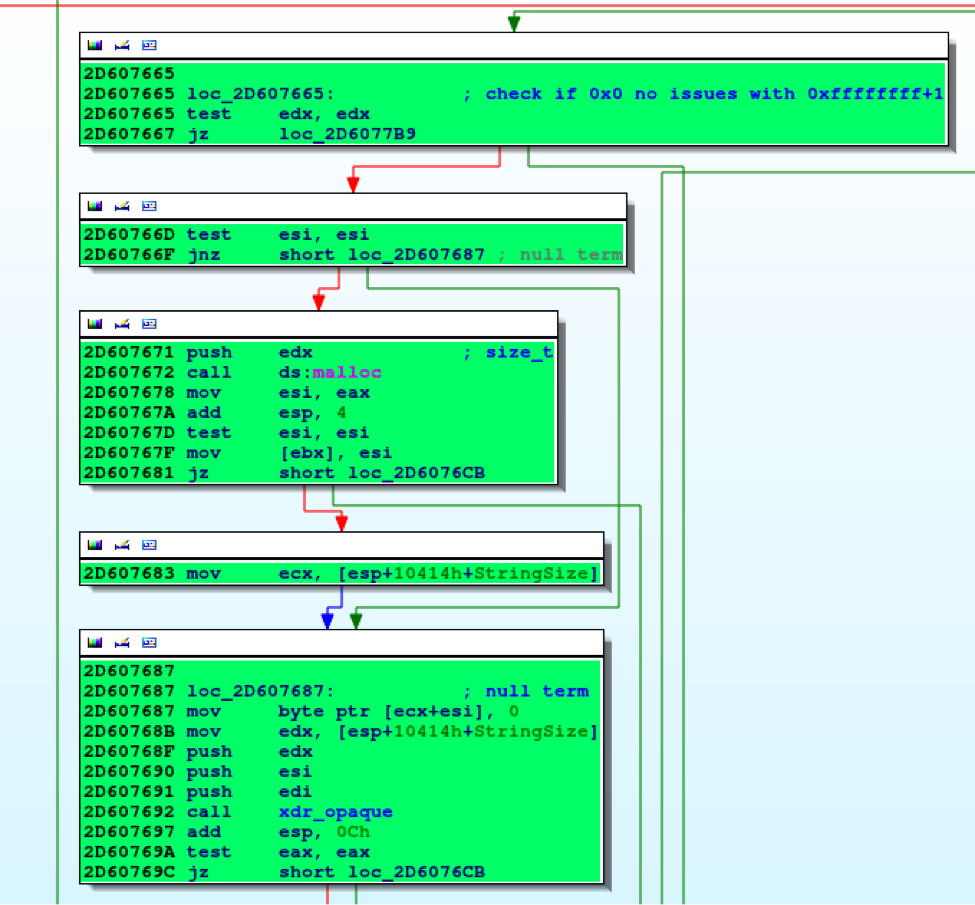The height and width of the screenshot is (905, 975).
Task: Click jnz target loc_2D607687 operand
Action: [416, 254]
